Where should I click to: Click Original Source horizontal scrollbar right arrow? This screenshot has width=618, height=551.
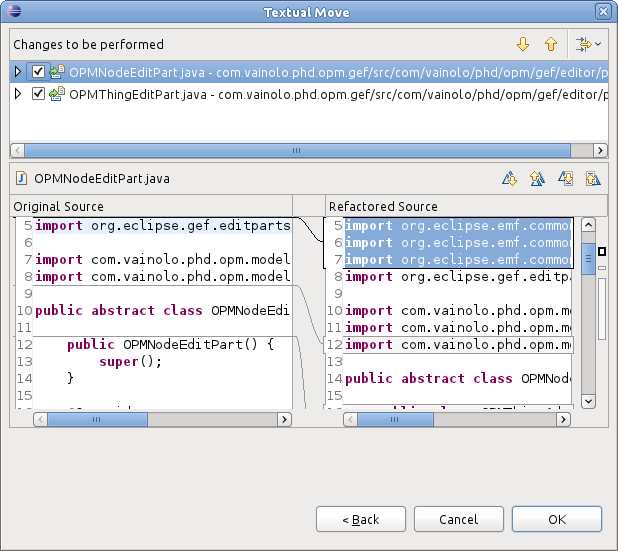click(284, 419)
